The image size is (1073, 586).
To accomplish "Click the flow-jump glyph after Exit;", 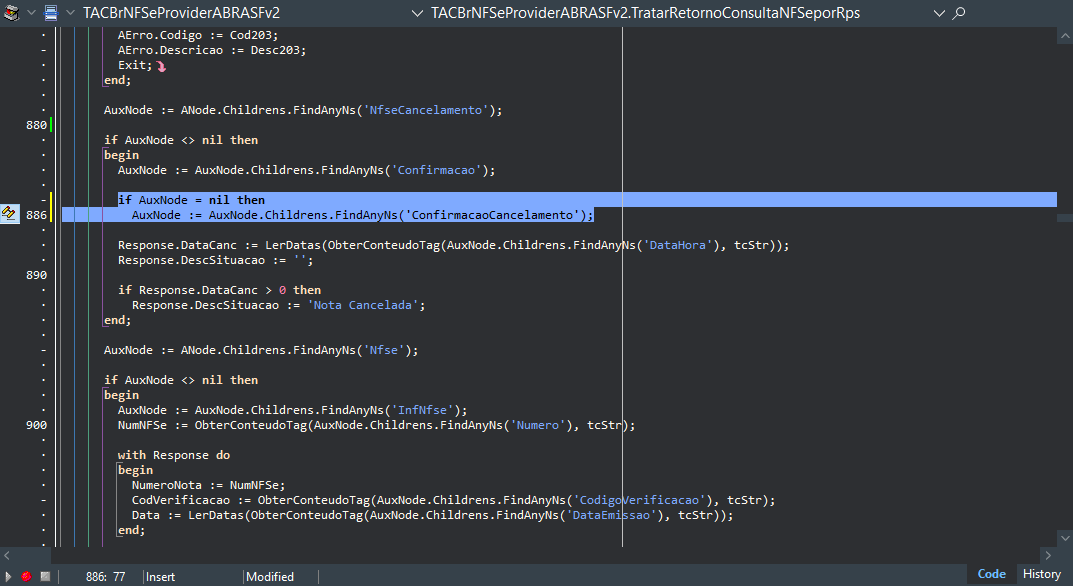I will (x=161, y=66).
